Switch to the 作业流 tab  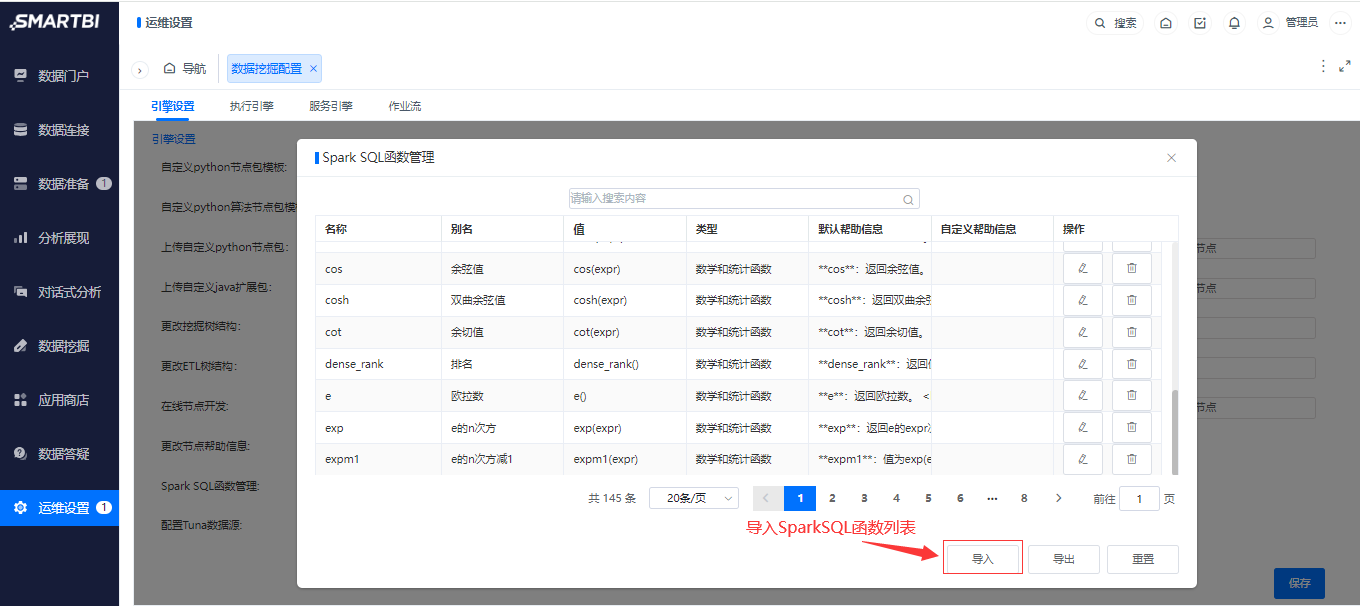[405, 106]
